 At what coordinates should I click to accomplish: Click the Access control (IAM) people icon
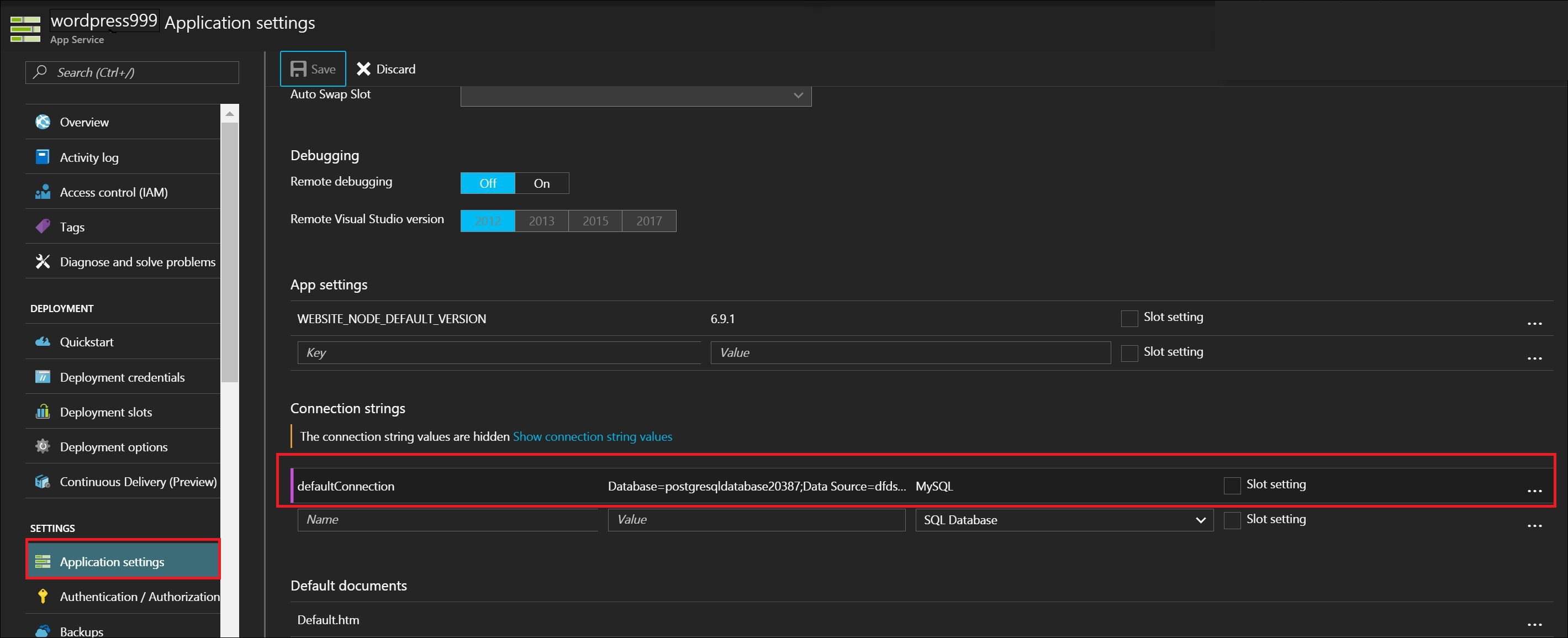point(43,192)
